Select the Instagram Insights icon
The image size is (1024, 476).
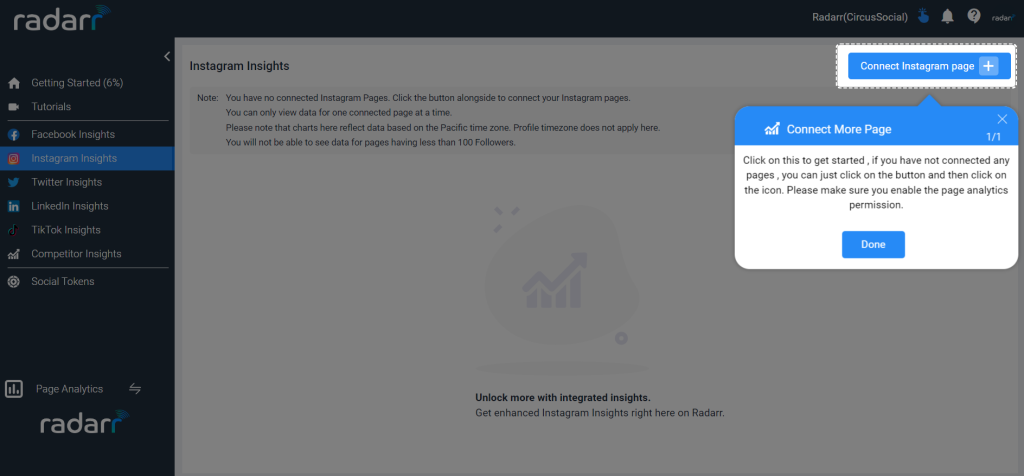click(14, 159)
